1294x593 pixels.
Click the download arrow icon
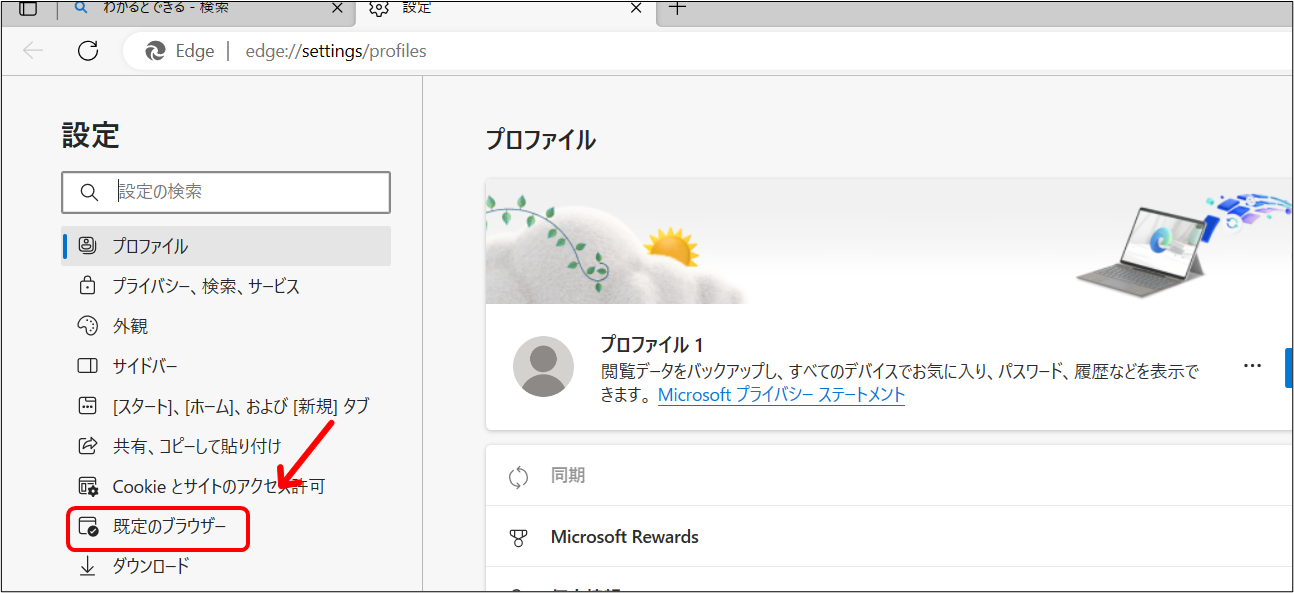click(88, 566)
